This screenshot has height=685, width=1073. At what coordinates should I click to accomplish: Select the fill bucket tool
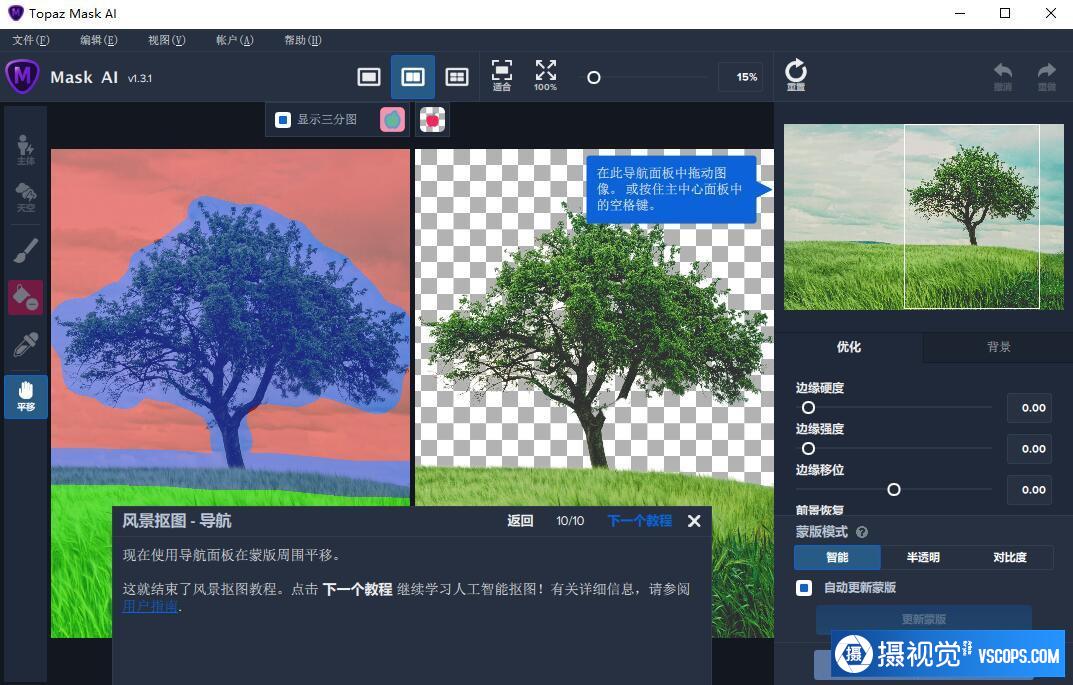pos(25,298)
